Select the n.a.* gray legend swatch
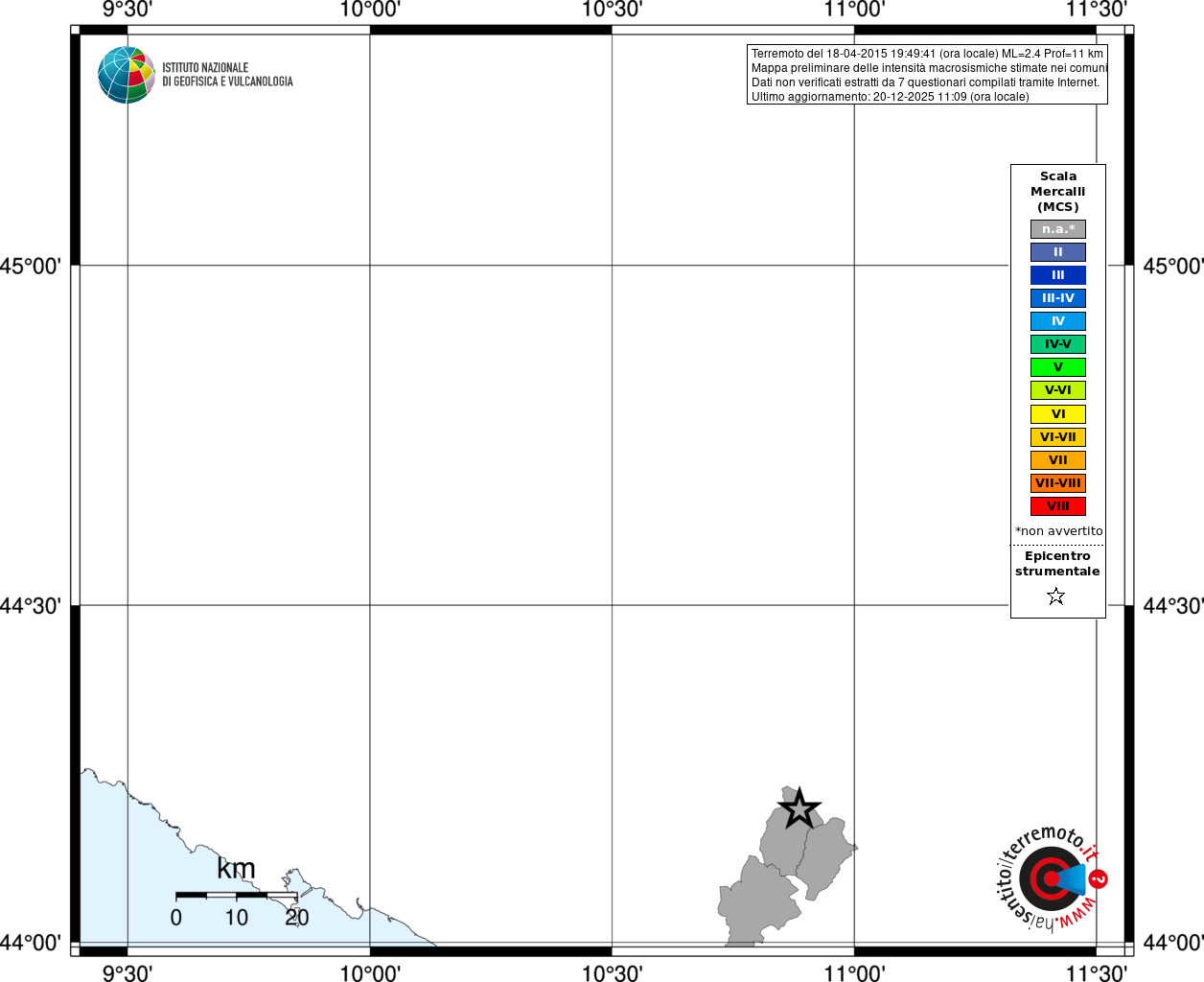 tap(1058, 229)
